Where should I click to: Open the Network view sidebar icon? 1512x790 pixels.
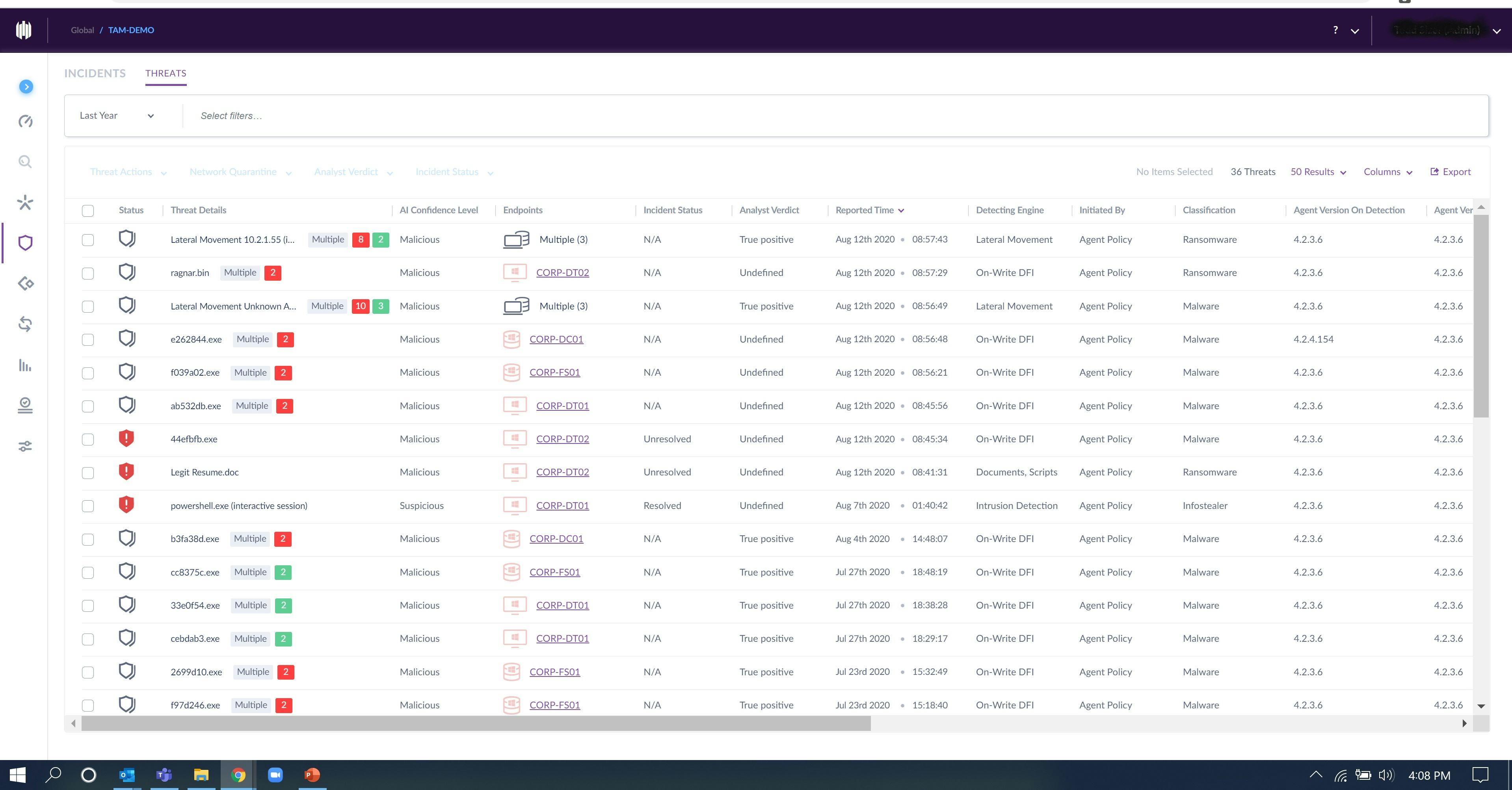[25, 284]
